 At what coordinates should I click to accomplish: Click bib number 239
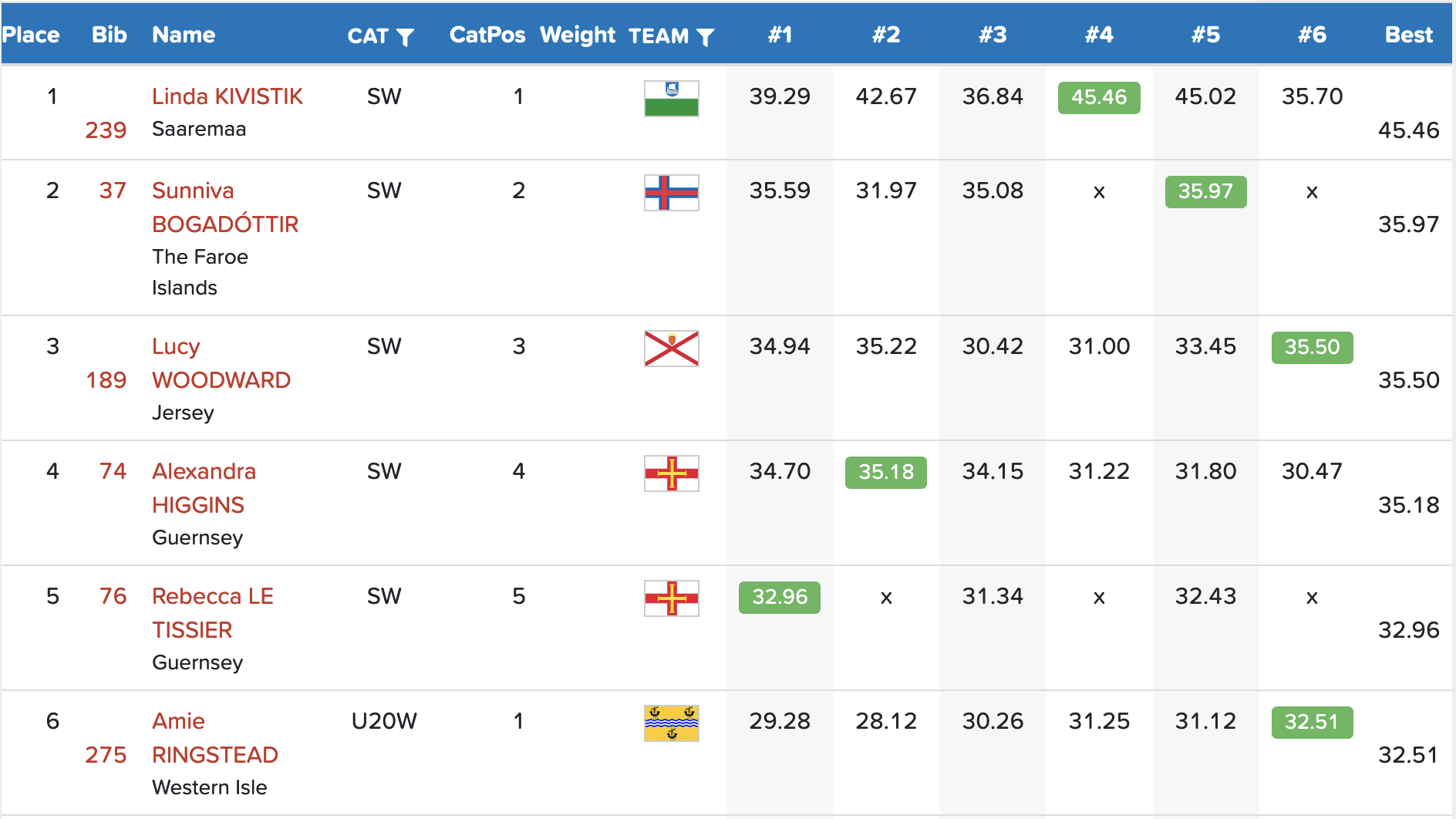click(106, 130)
